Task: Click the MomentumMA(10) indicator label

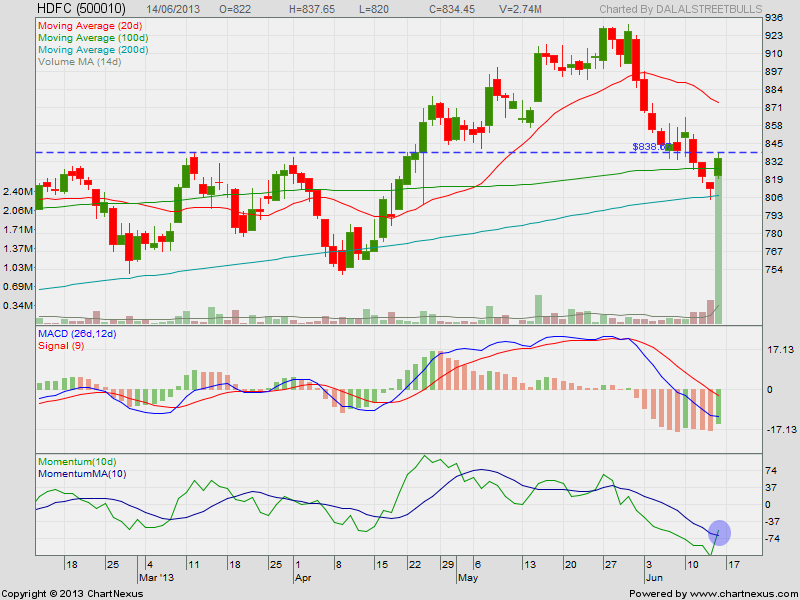Action: tap(82, 473)
